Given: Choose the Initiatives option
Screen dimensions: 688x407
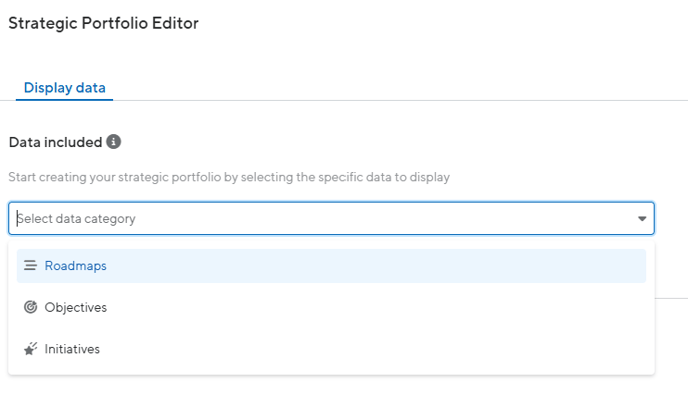Looking at the screenshot, I should click(331, 349).
